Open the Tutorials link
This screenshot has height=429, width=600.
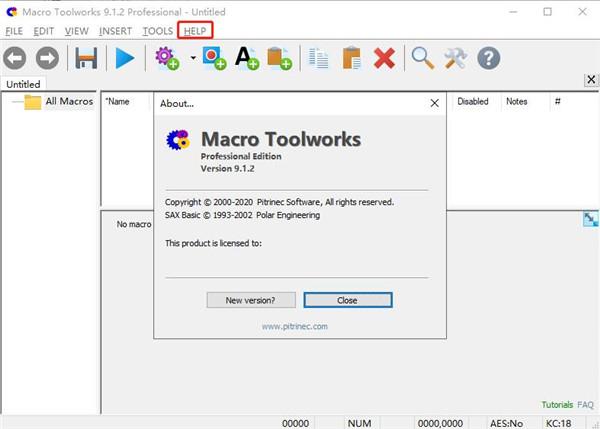[557, 405]
